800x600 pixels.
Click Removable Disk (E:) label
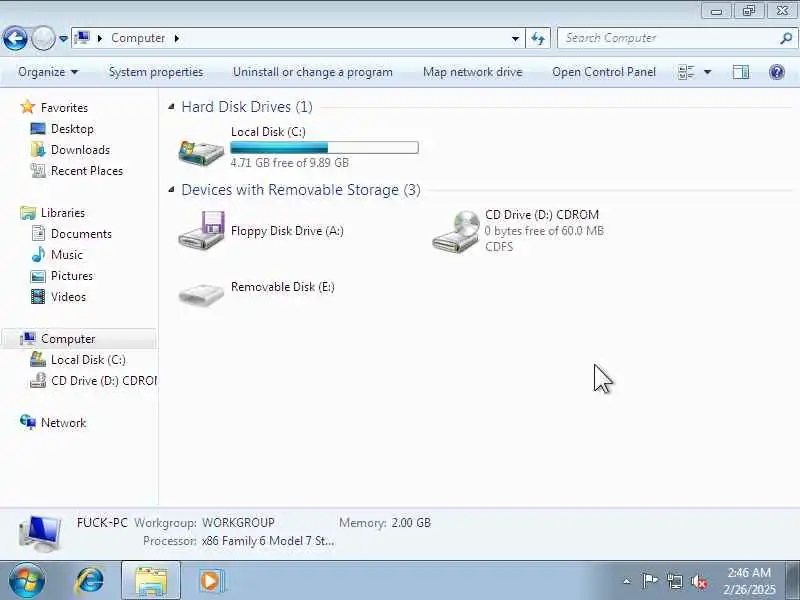point(283,287)
